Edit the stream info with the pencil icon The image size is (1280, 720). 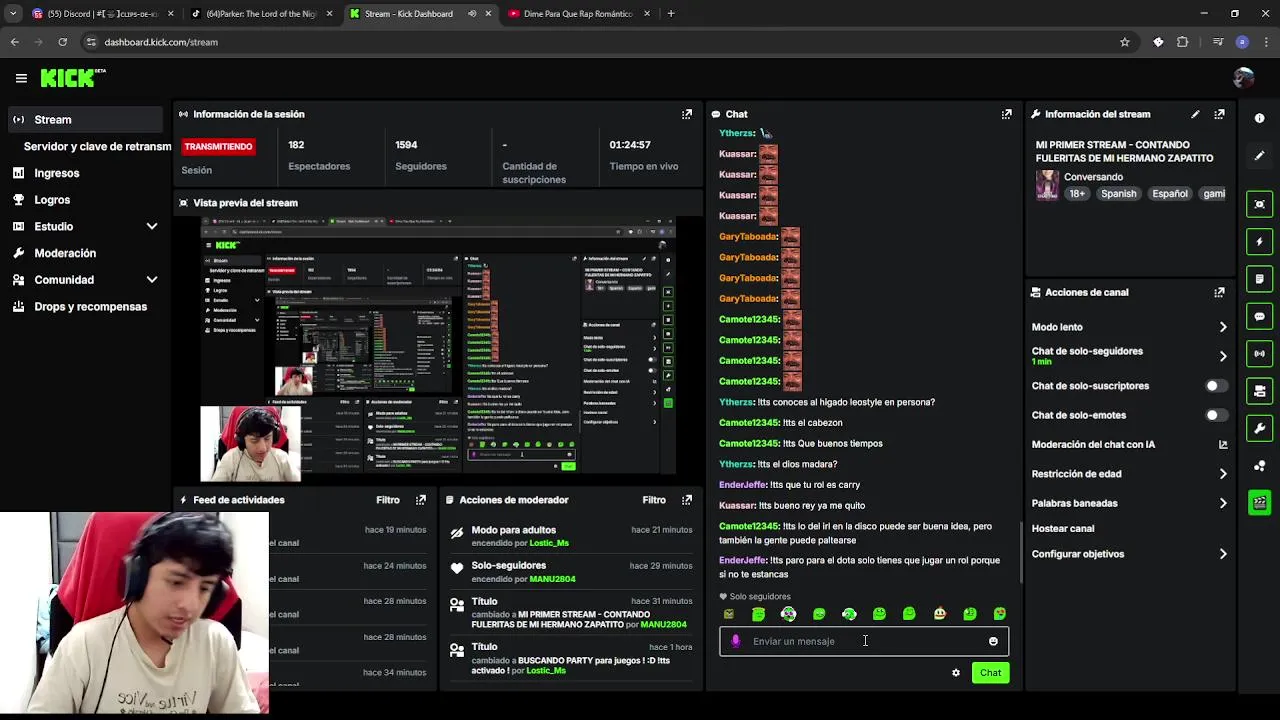(x=1195, y=114)
